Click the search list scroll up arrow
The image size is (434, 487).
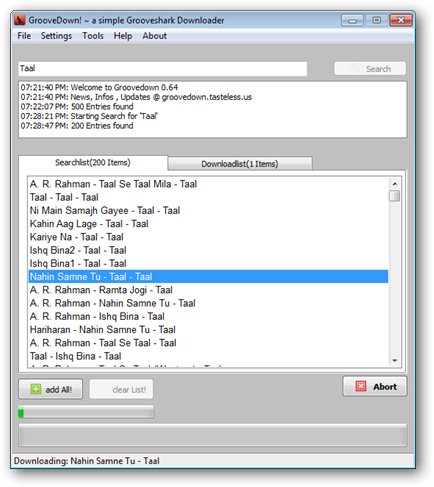click(395, 184)
